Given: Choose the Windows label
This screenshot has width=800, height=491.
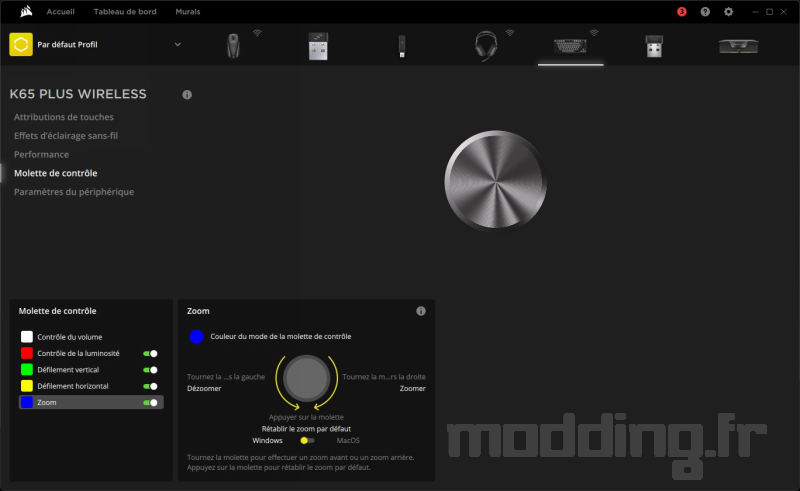Looking at the screenshot, I should (267, 440).
